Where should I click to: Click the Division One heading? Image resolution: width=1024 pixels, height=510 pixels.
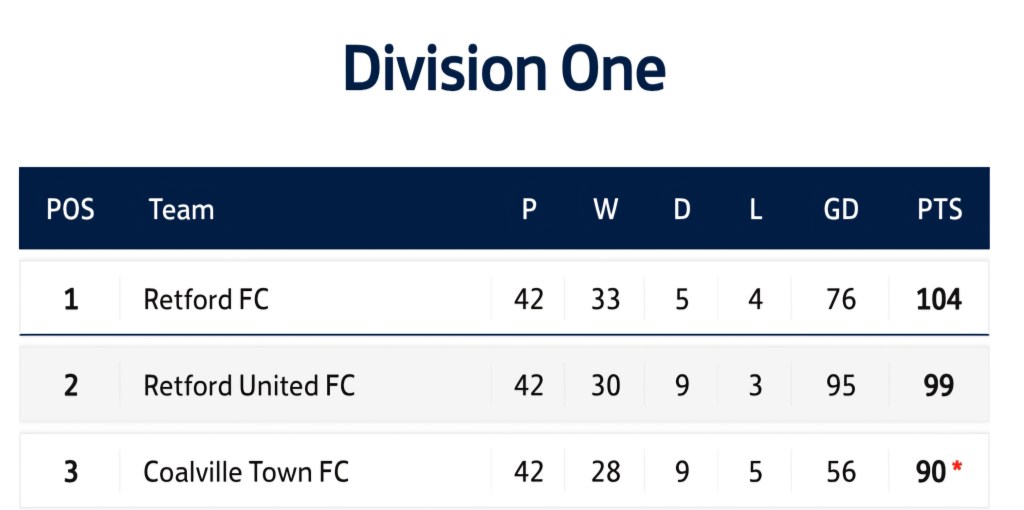[x=504, y=69]
